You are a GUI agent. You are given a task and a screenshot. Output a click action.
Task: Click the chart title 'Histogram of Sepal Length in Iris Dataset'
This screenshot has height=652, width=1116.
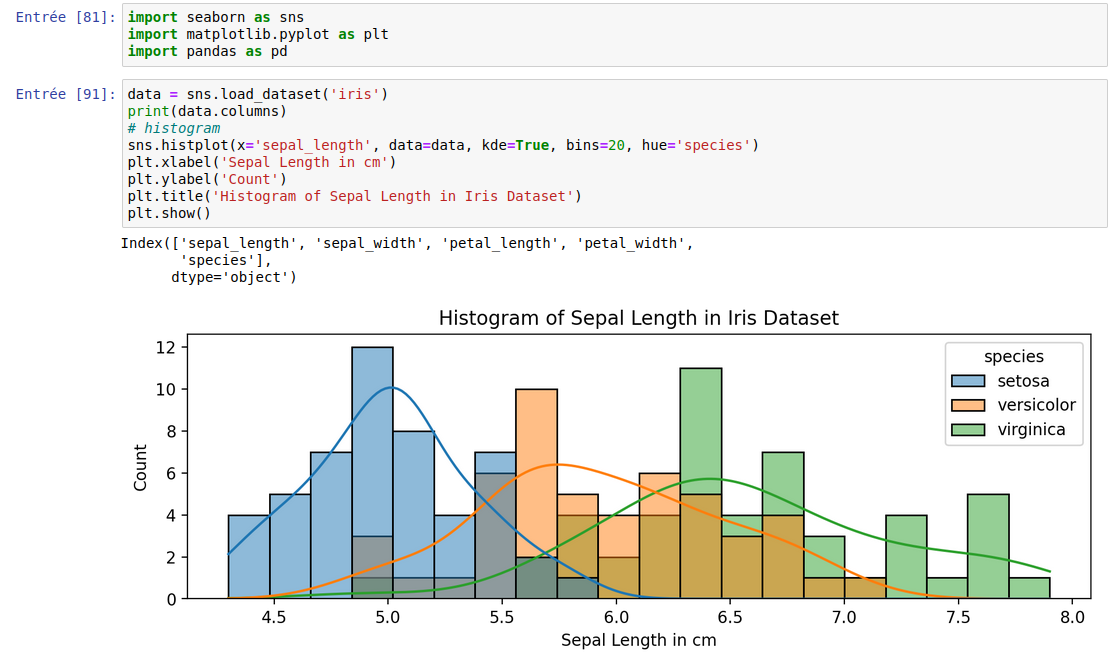pyautogui.click(x=638, y=318)
